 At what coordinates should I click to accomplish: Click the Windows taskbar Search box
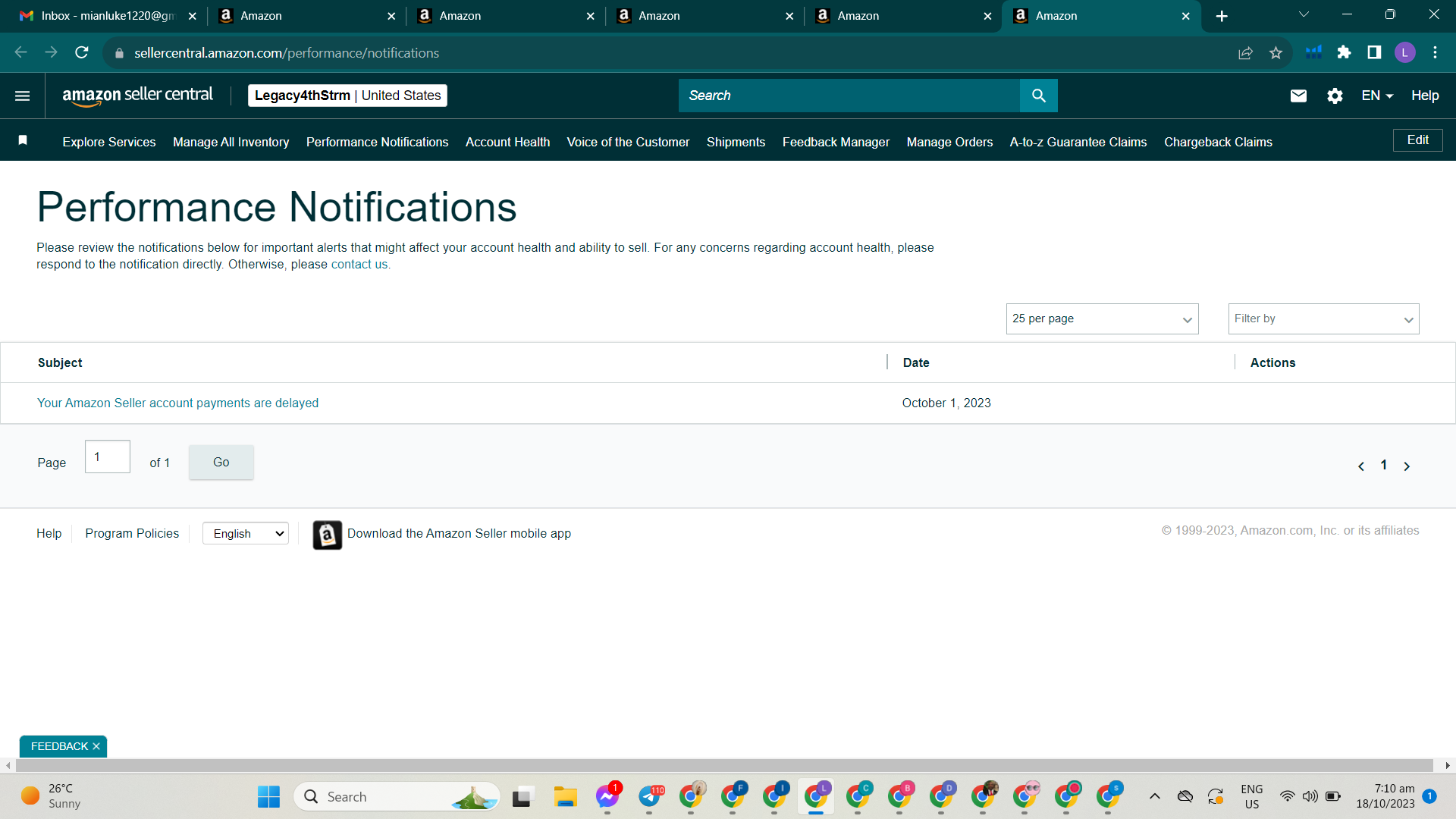(397, 797)
